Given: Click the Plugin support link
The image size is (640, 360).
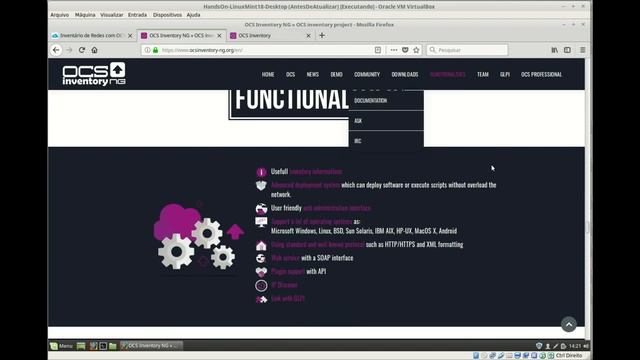Looking at the screenshot, I should pyautogui.click(x=288, y=271).
